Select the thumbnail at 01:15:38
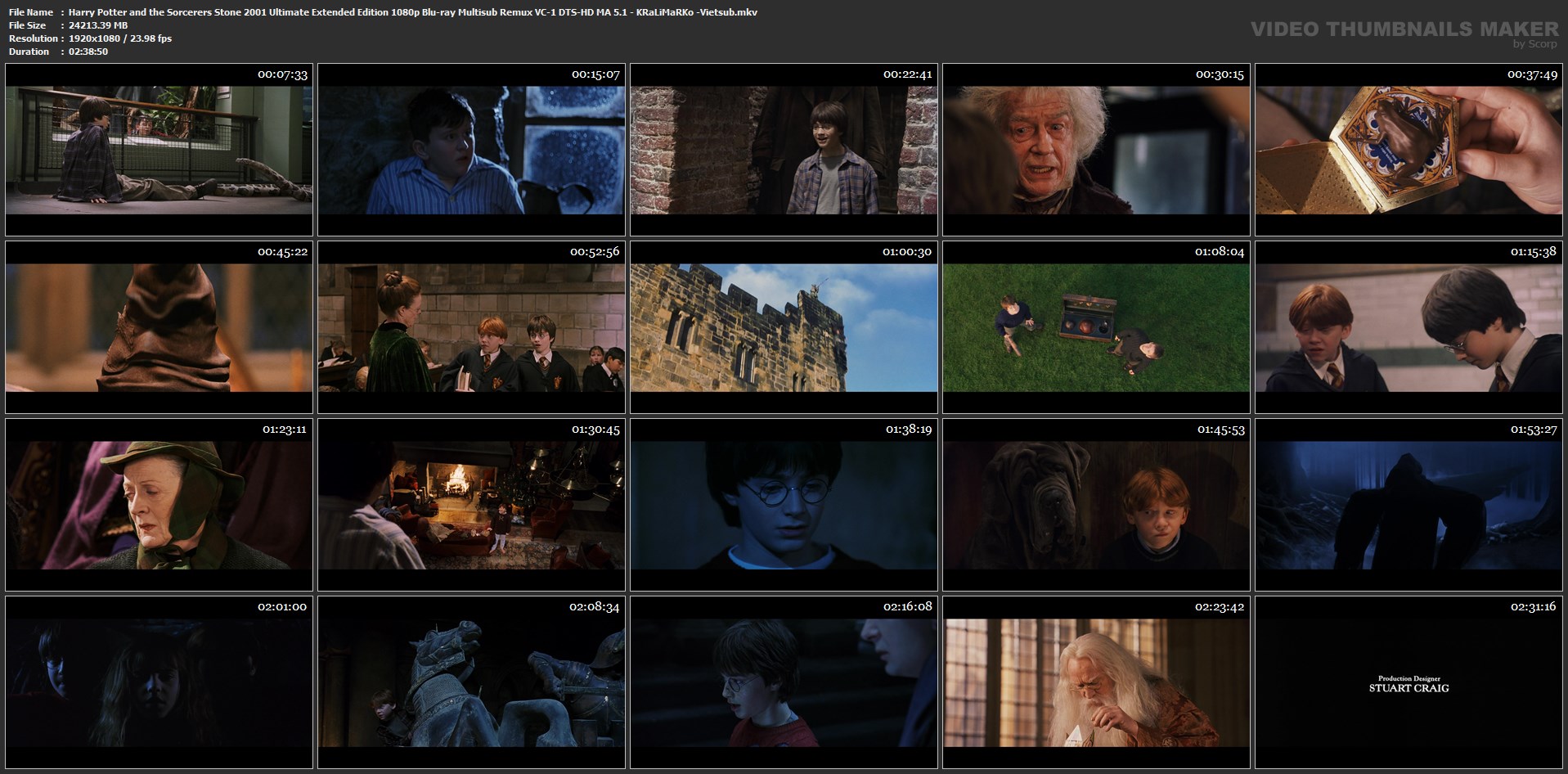 click(x=1409, y=327)
